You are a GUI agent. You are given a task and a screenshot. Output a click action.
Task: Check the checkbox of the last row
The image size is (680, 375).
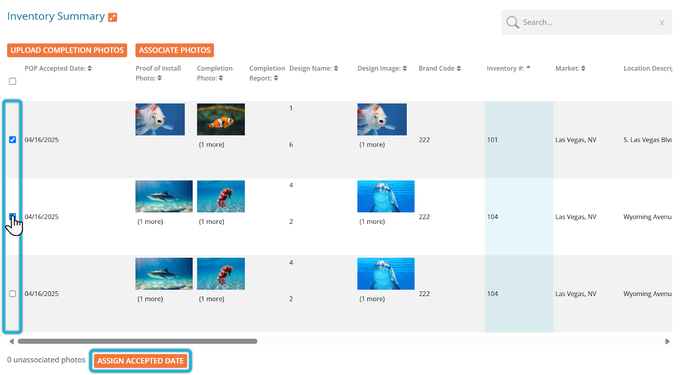13,294
